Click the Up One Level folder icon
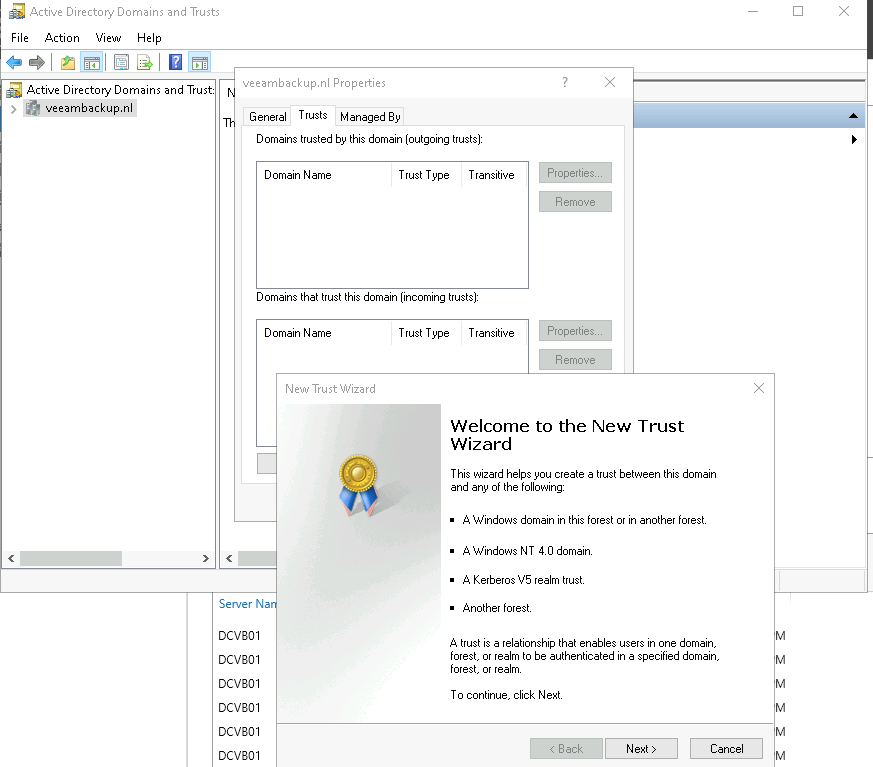The image size is (873, 767). pyautogui.click(x=68, y=63)
